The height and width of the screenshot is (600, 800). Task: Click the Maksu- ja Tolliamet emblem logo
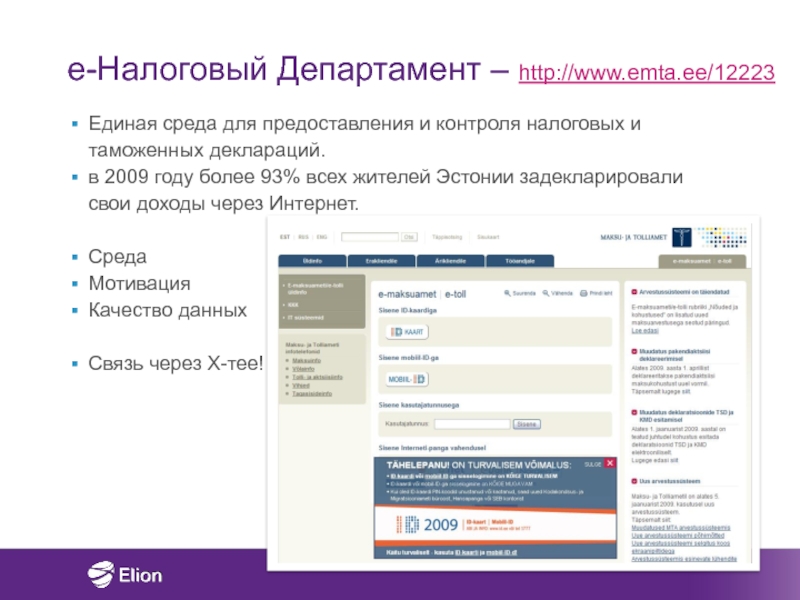pyautogui.click(x=682, y=237)
